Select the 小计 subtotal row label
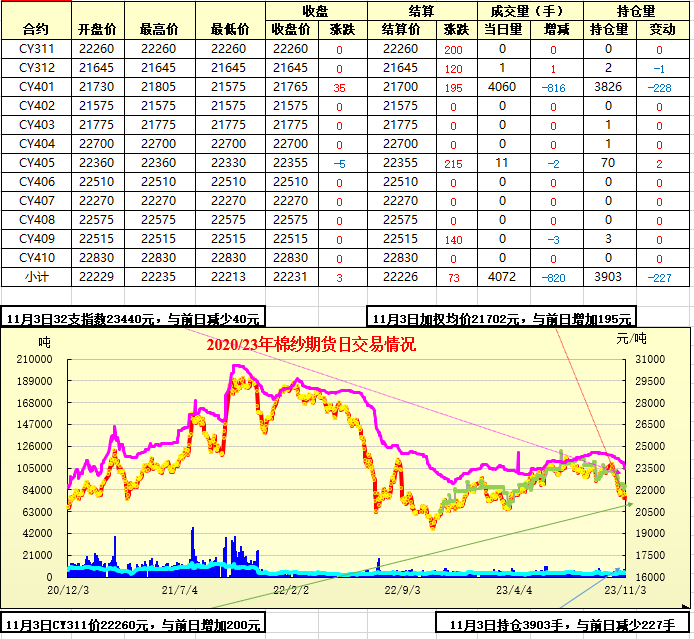The width and height of the screenshot is (694, 639). click(36, 277)
